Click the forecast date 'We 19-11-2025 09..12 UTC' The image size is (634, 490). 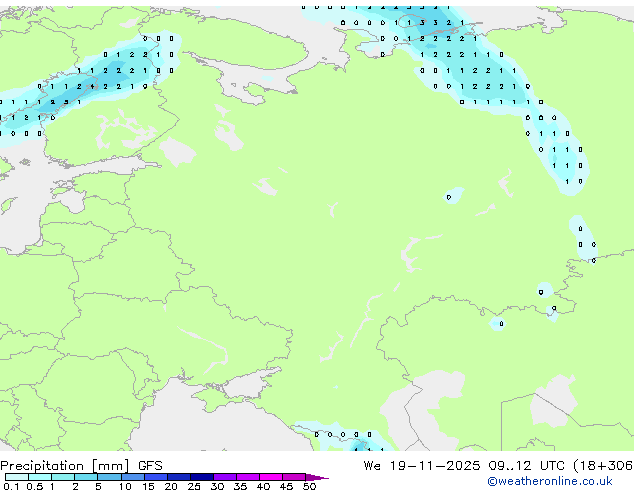(464, 466)
